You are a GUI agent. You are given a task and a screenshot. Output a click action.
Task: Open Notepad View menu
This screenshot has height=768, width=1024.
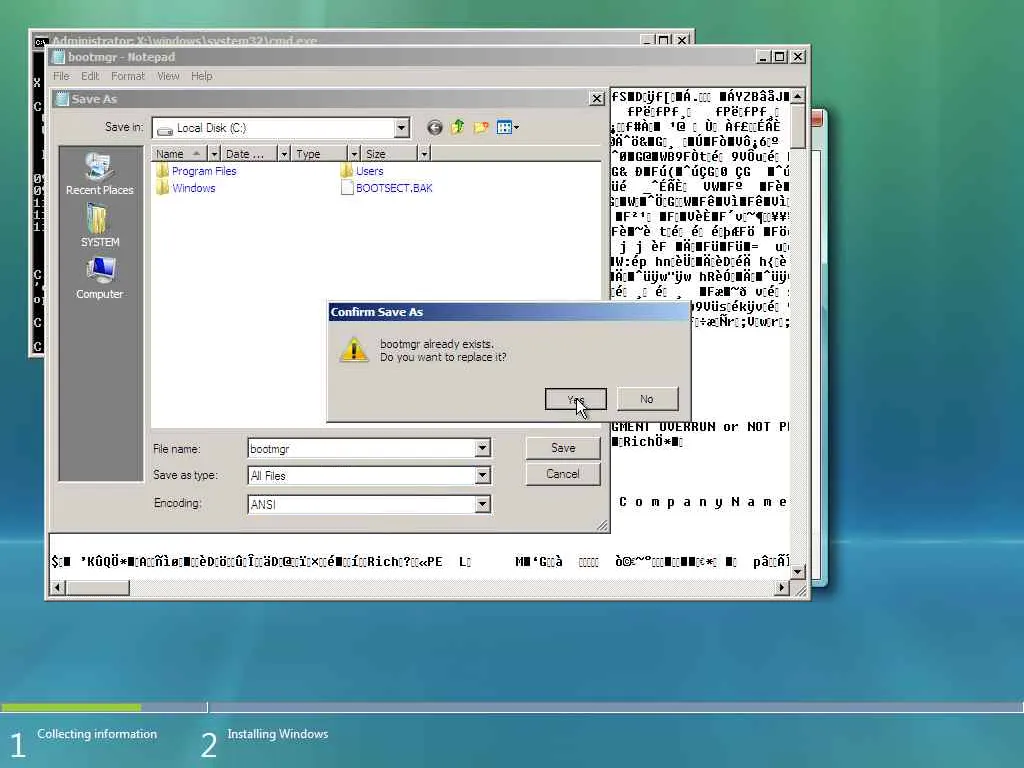(168, 76)
